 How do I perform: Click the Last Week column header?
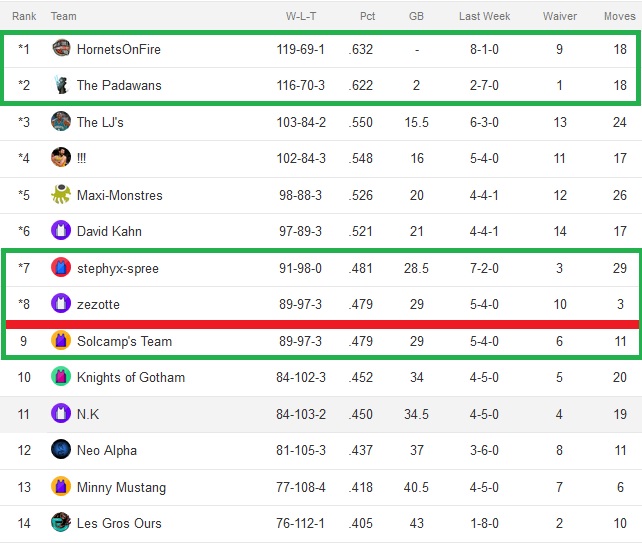pos(484,16)
